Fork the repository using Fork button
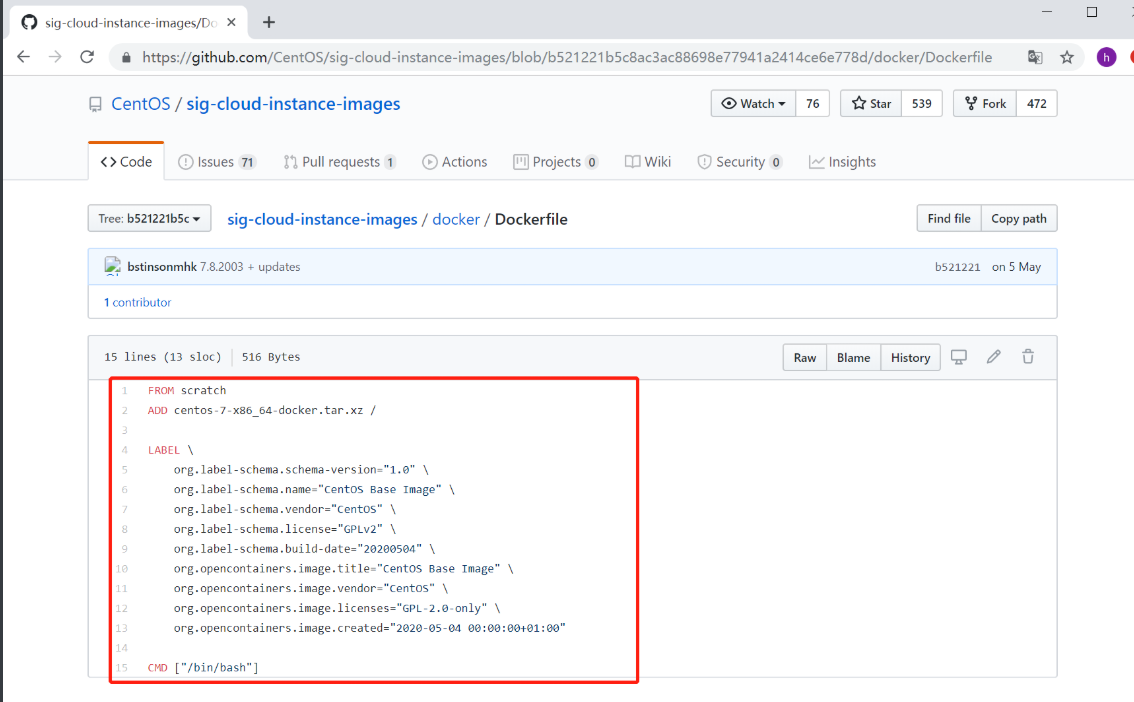The height and width of the screenshot is (702, 1134). [x=985, y=103]
